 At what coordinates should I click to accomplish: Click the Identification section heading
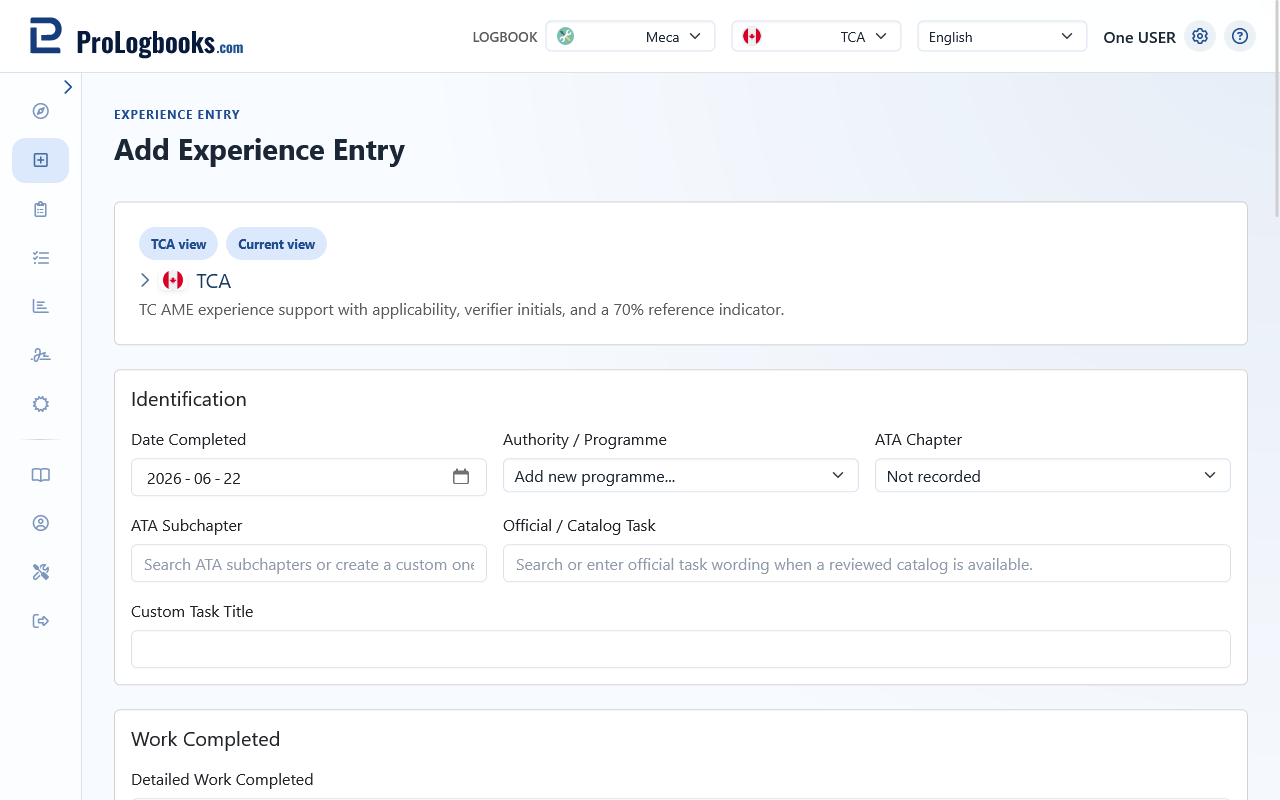(189, 399)
